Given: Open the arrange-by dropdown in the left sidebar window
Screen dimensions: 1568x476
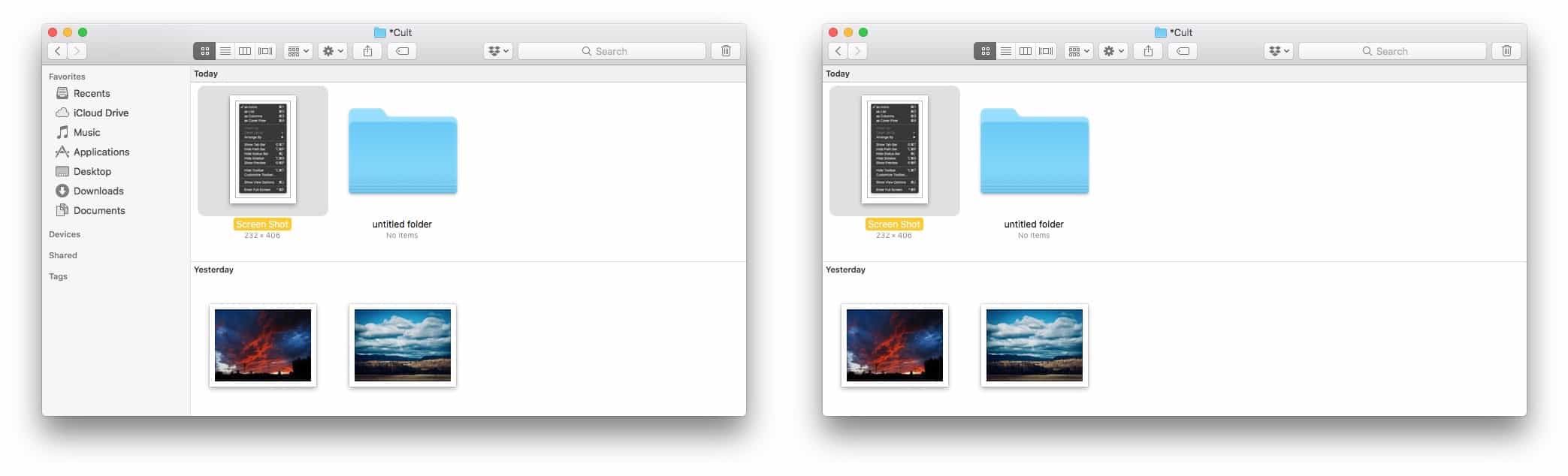Looking at the screenshot, I should [298, 51].
